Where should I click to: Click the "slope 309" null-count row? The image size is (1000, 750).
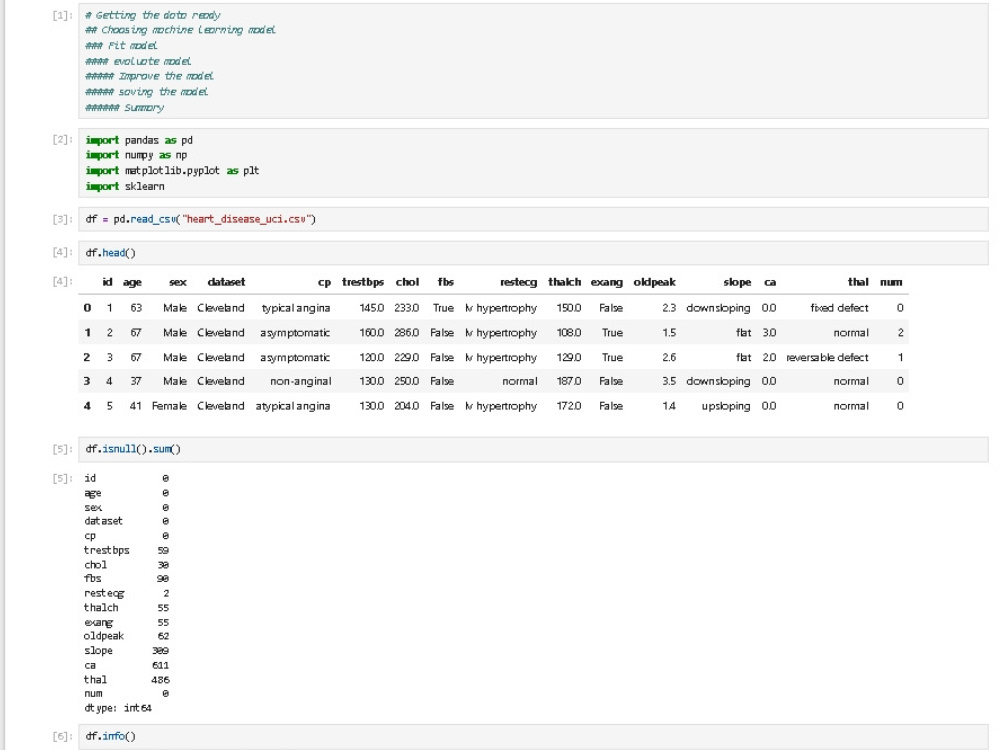[x=126, y=651]
